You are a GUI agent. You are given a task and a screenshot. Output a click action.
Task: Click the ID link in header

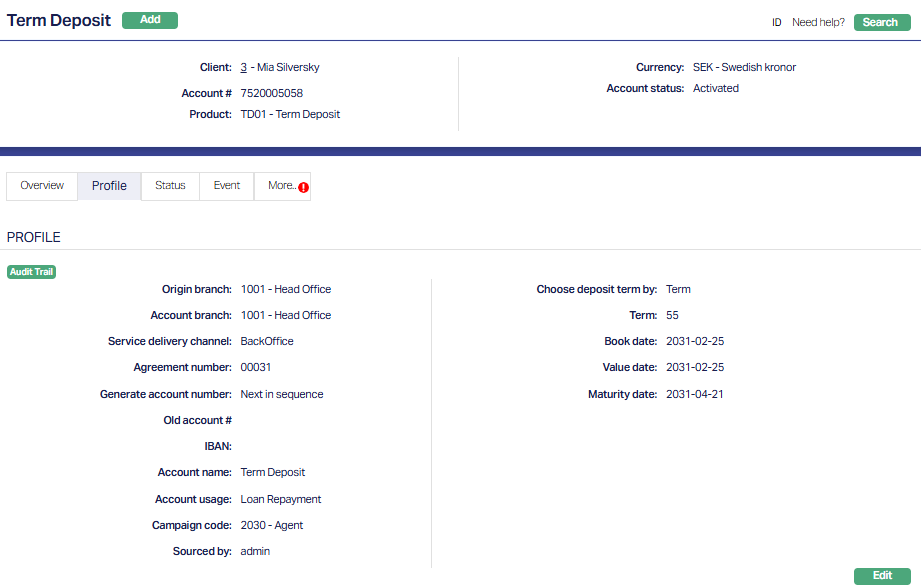click(776, 22)
